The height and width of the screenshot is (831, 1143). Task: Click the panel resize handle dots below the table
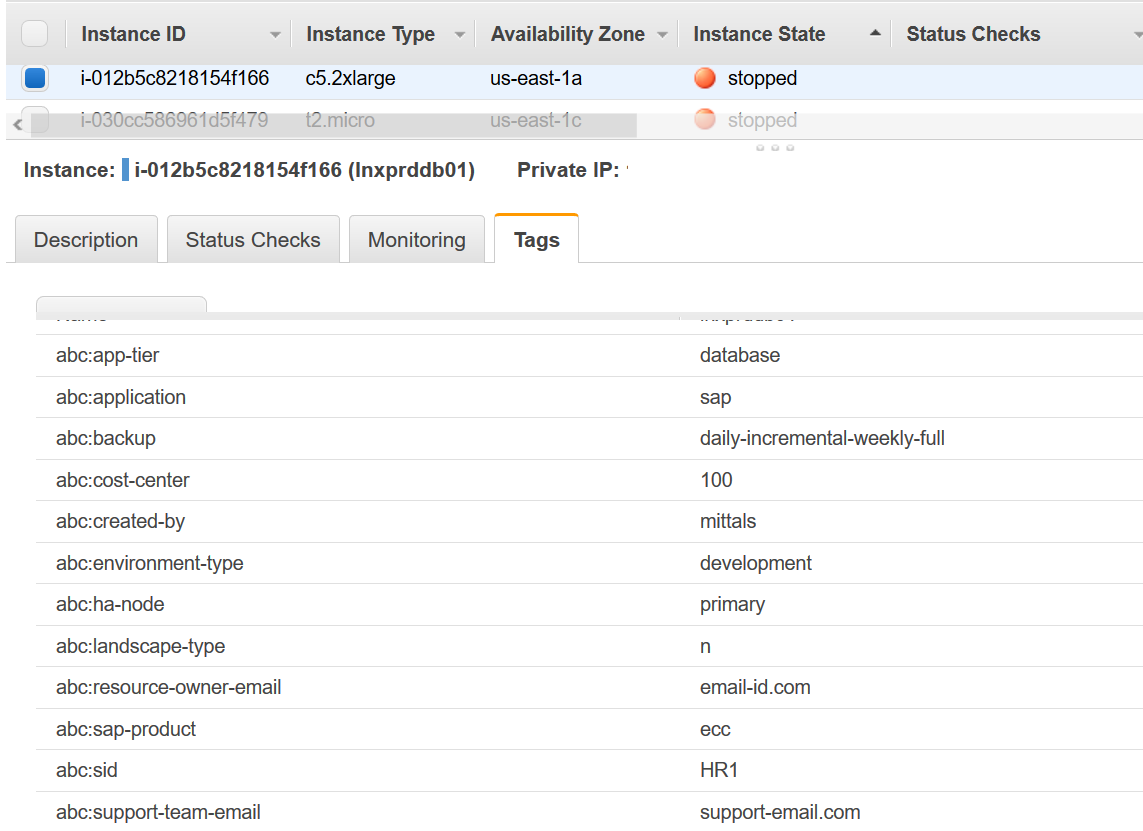[774, 147]
